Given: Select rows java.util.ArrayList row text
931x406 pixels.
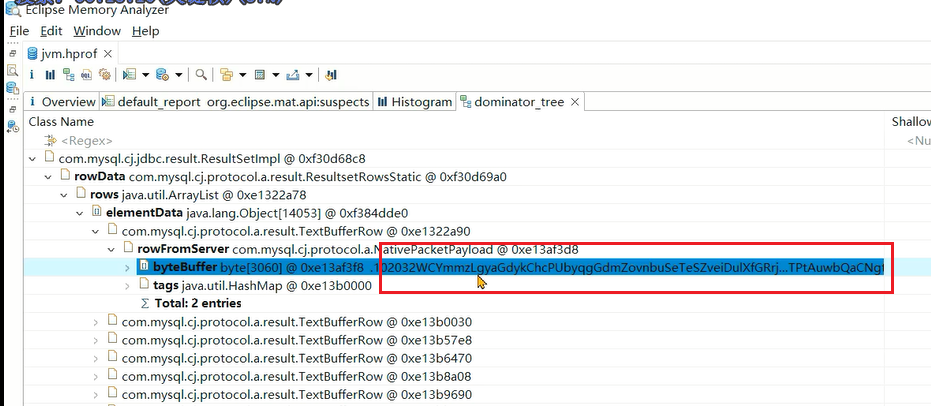Looking at the screenshot, I should point(198,195).
